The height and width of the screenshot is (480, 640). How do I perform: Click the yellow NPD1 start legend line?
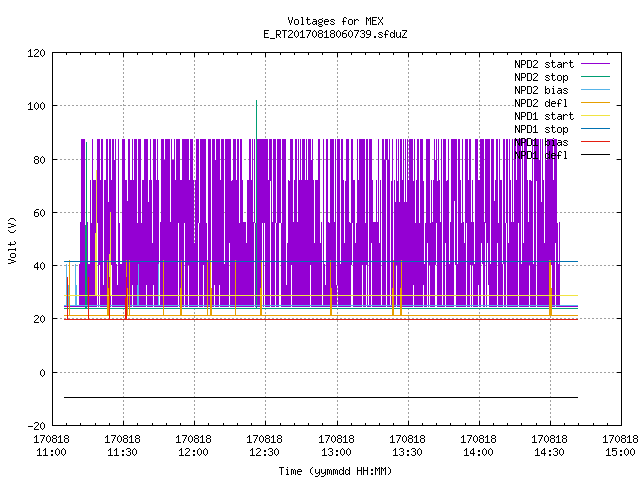point(595,116)
